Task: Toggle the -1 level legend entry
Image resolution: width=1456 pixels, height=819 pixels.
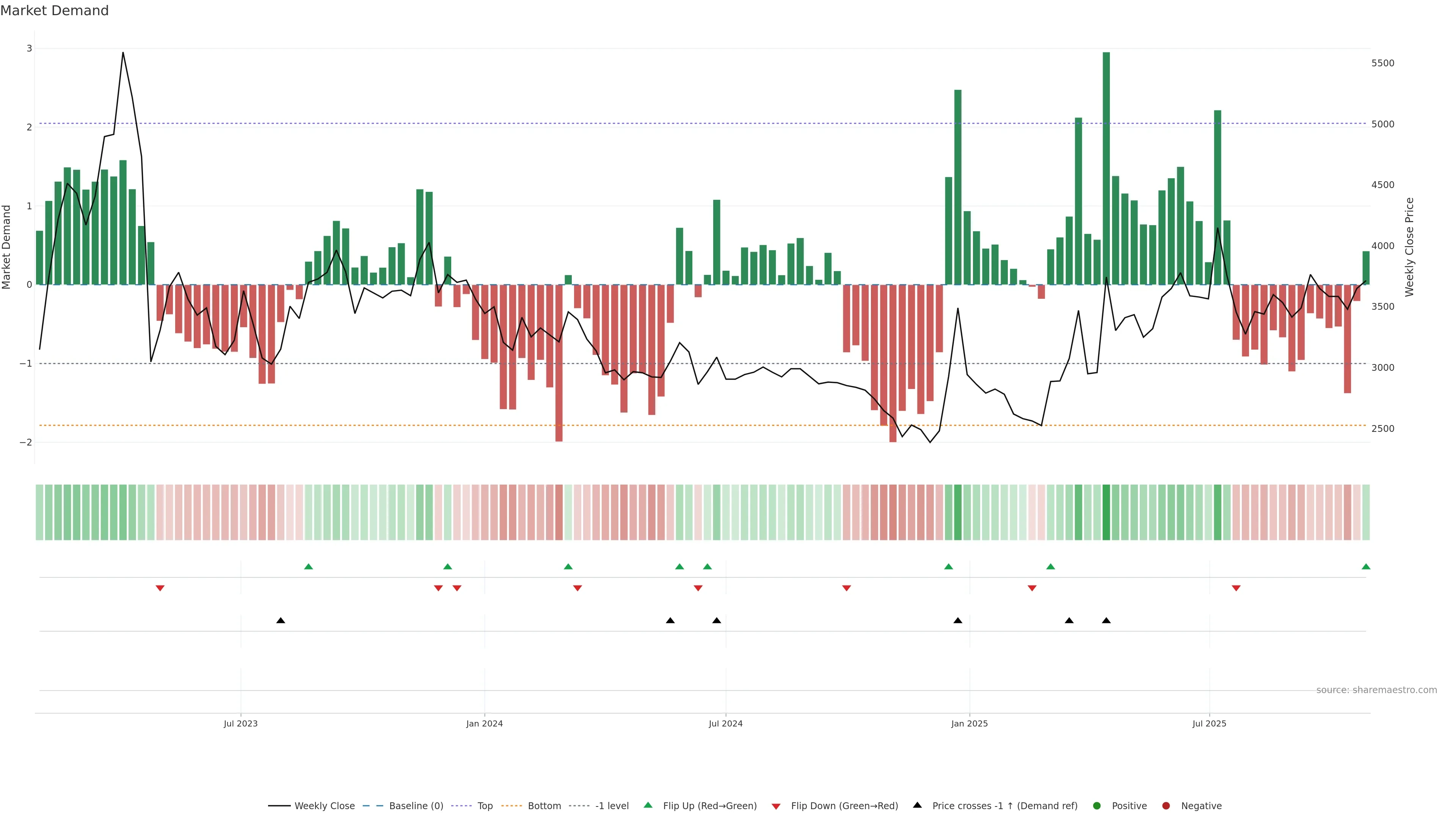Action: 612,805
